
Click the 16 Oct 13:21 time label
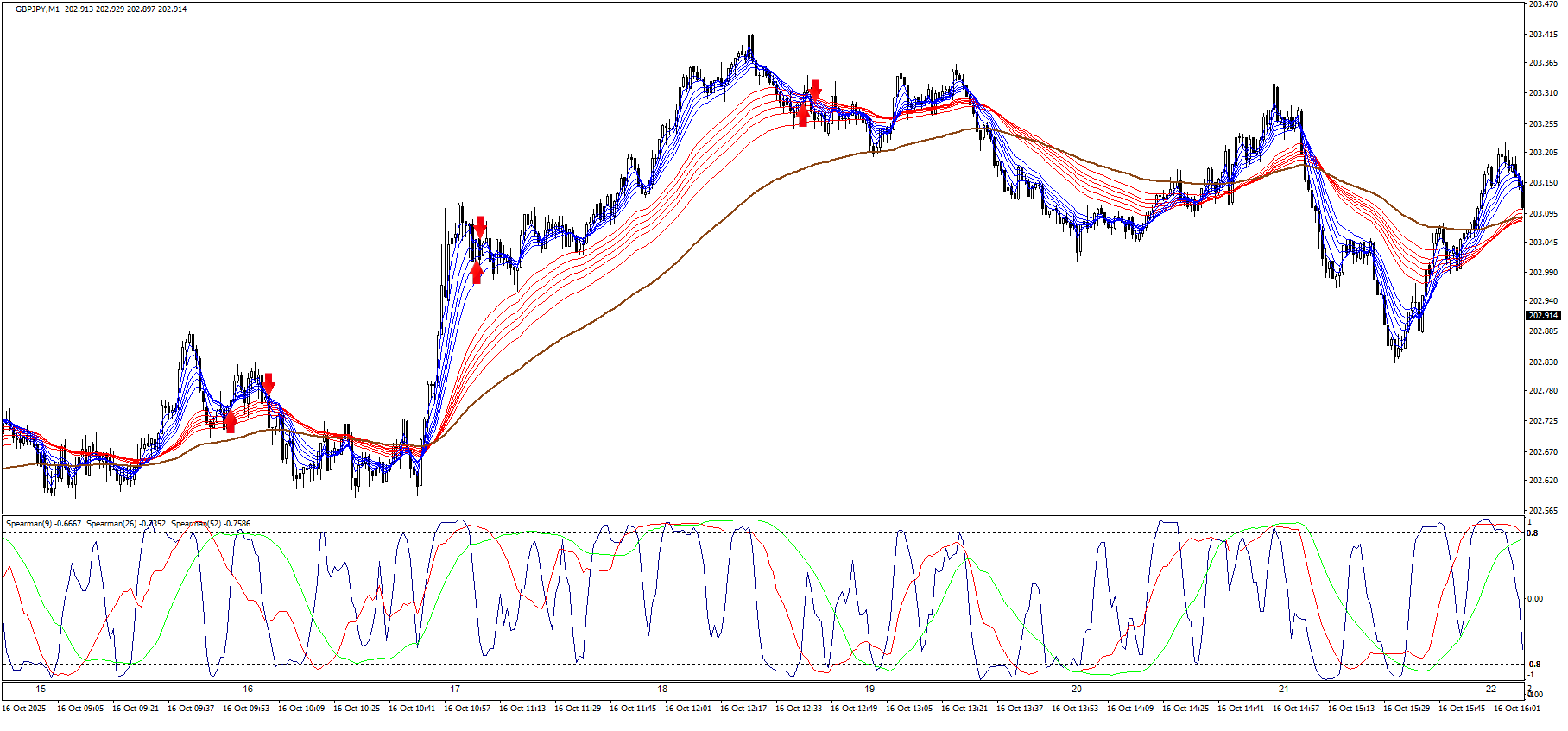point(964,709)
